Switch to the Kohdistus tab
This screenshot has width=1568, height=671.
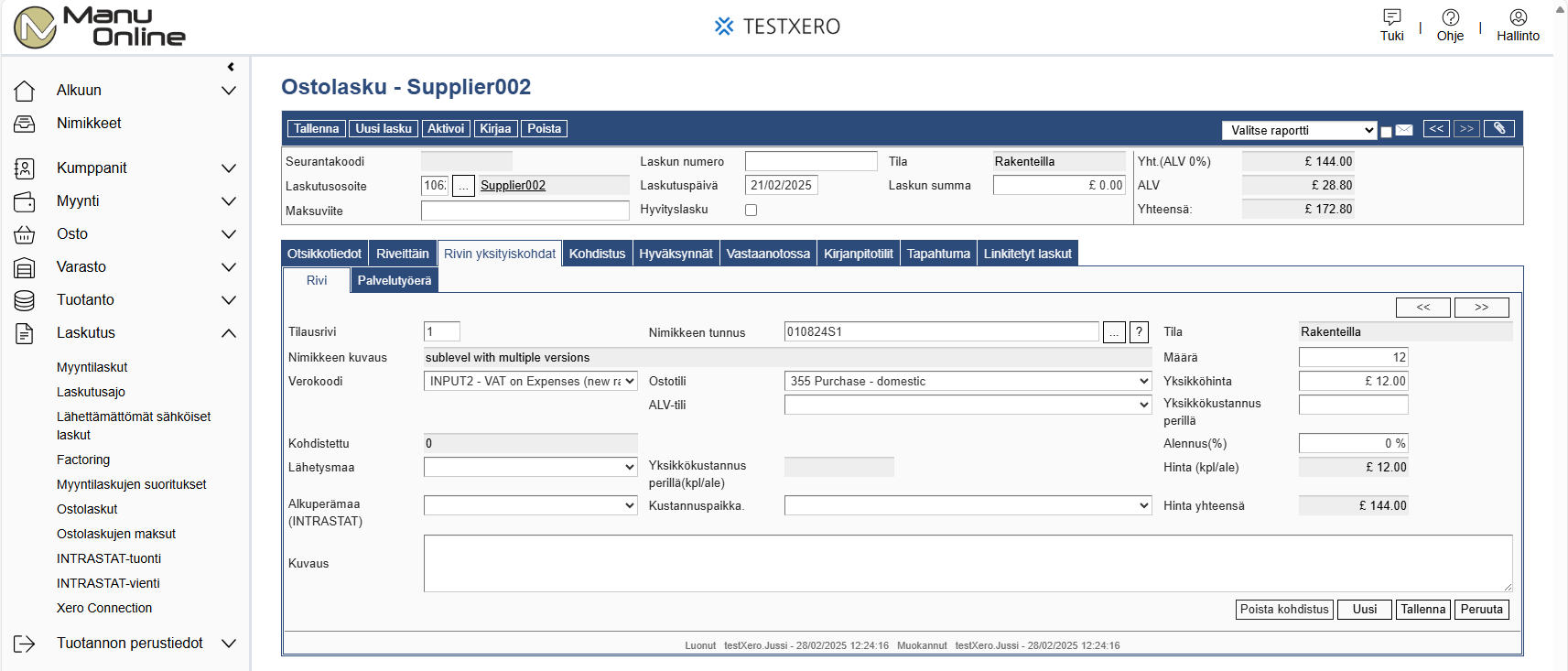[x=597, y=254]
